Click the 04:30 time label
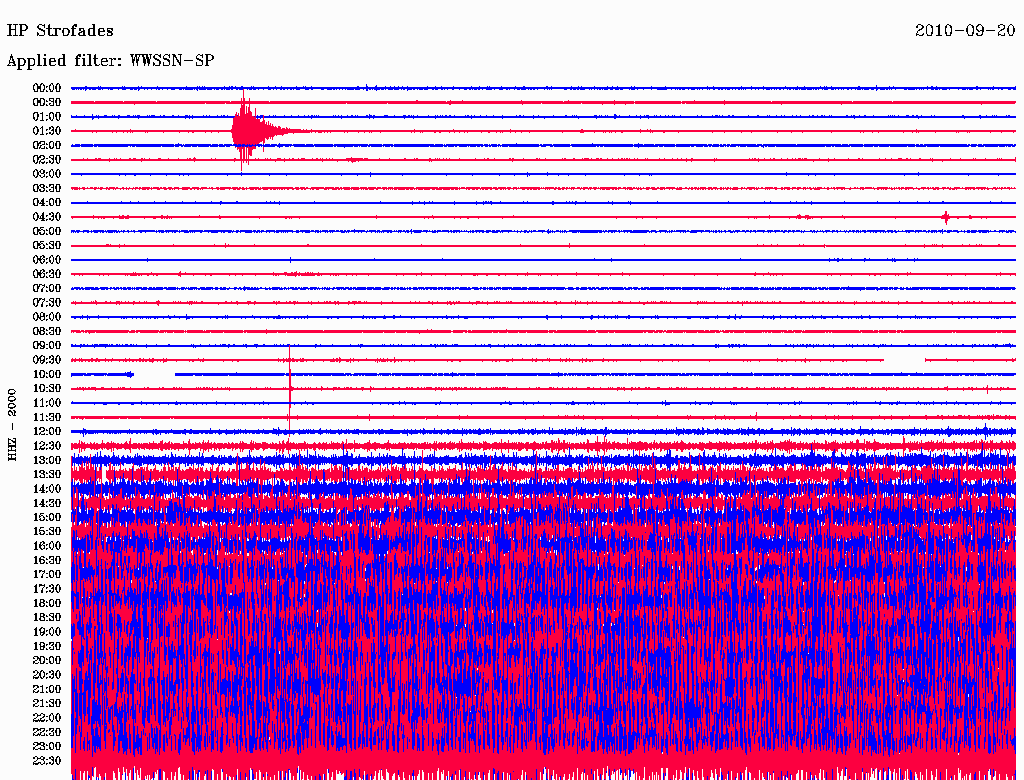The height and width of the screenshot is (780, 1024). coord(47,217)
